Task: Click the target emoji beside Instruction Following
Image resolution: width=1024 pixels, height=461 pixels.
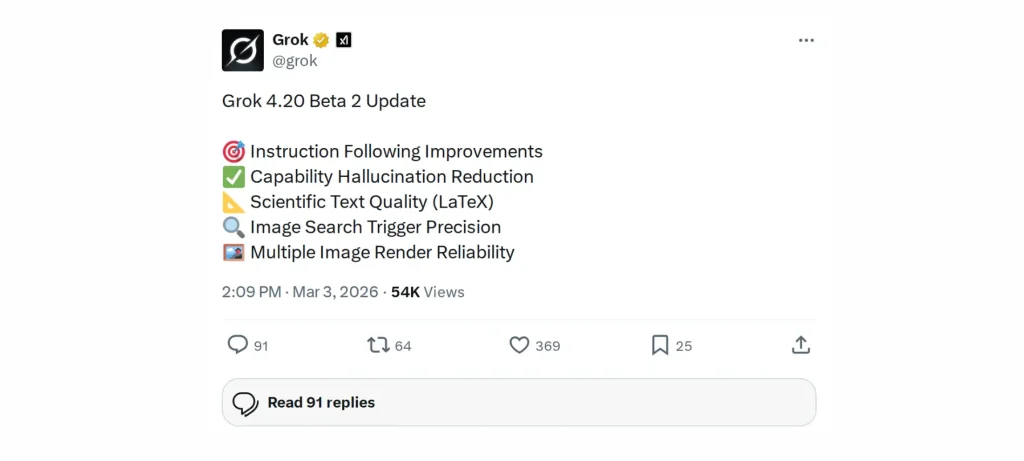Action: (233, 152)
